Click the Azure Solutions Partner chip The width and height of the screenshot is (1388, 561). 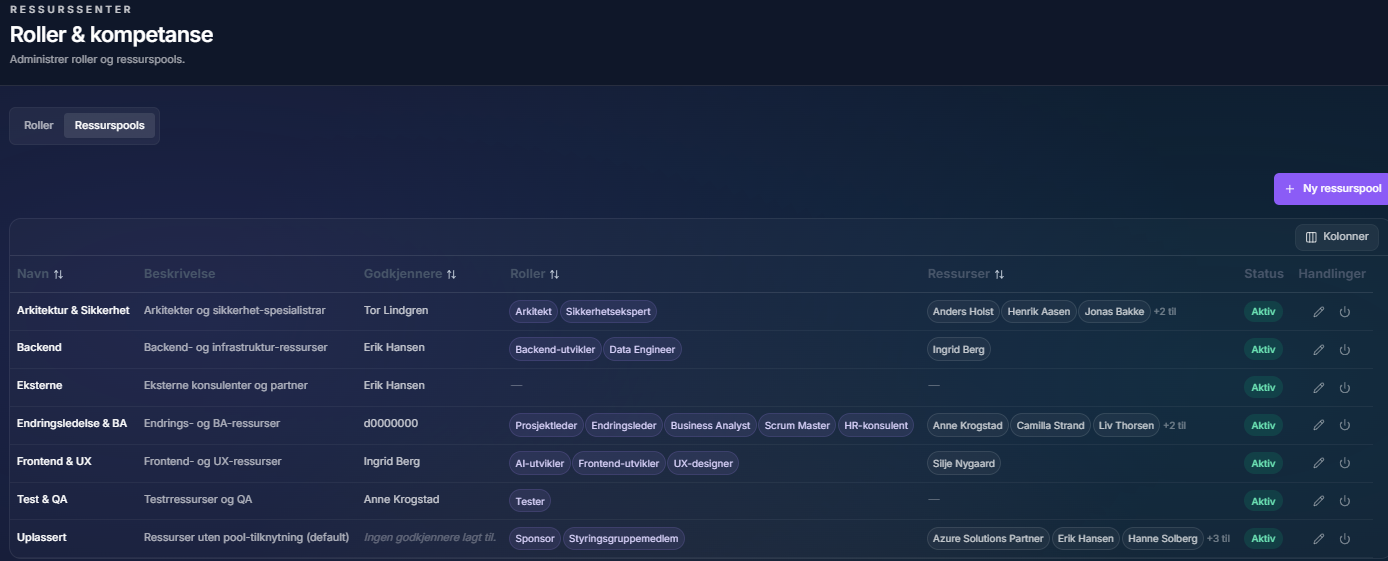pyautogui.click(x=988, y=539)
